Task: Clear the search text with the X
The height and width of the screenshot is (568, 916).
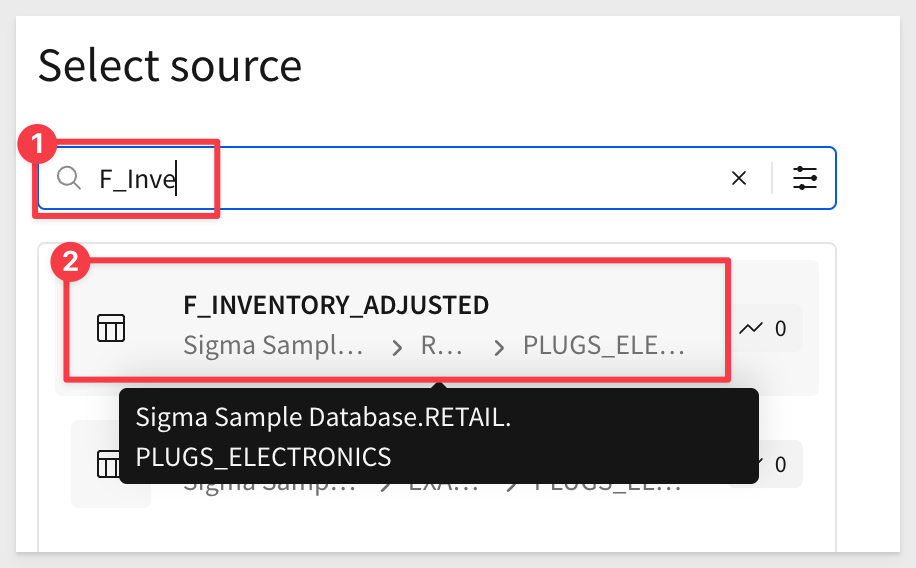Action: click(x=739, y=178)
